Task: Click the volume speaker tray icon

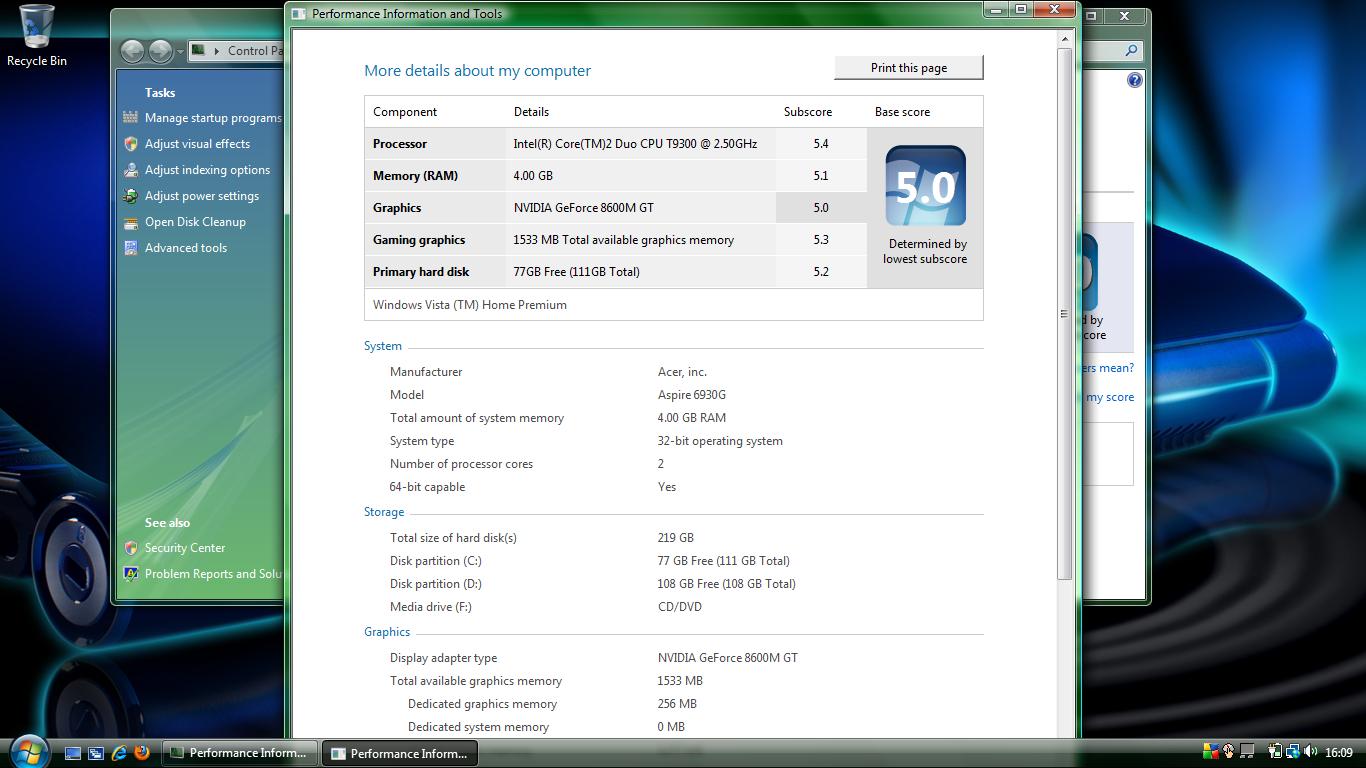Action: (x=1310, y=751)
